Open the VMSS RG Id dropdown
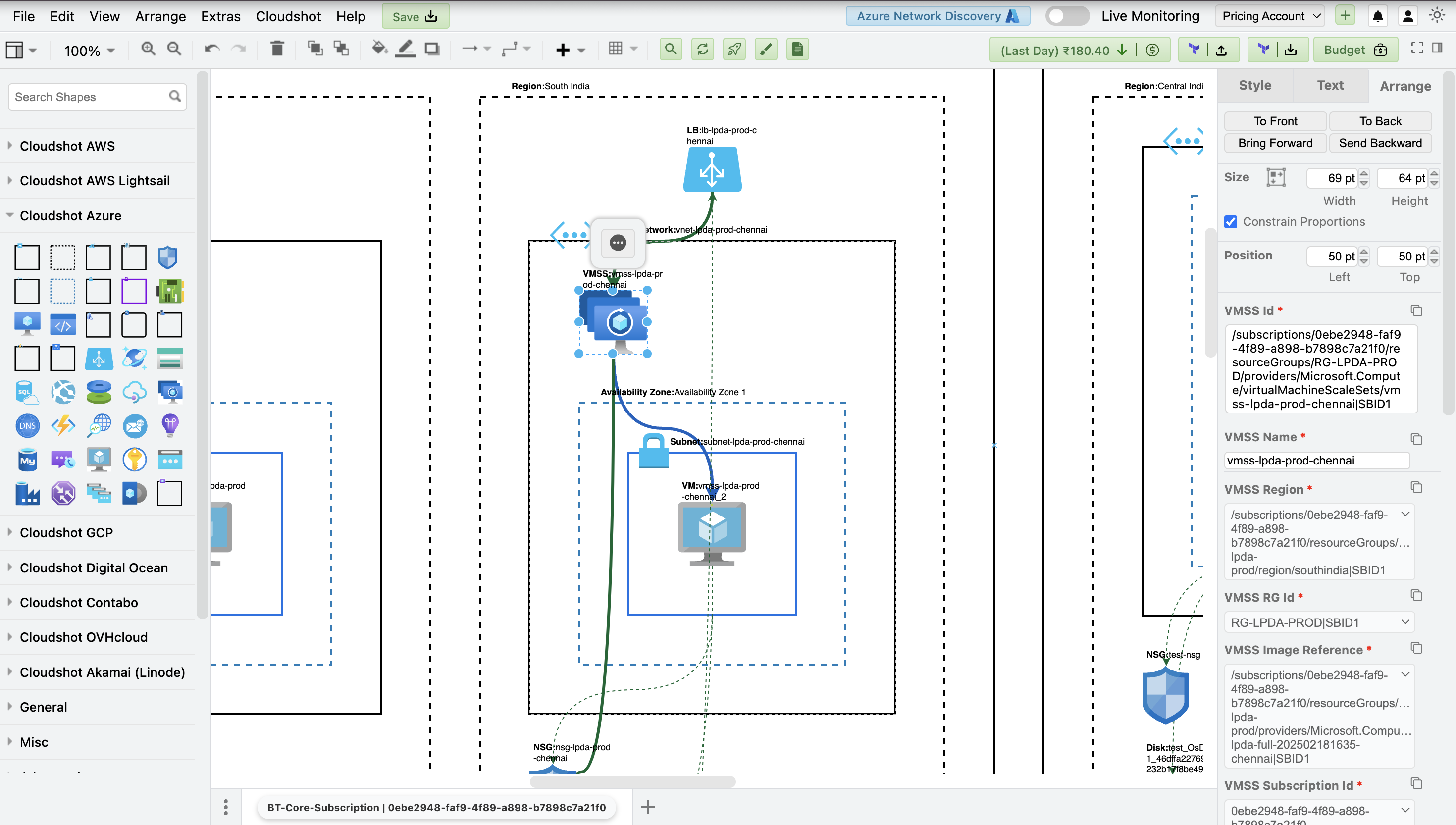 tap(1319, 622)
